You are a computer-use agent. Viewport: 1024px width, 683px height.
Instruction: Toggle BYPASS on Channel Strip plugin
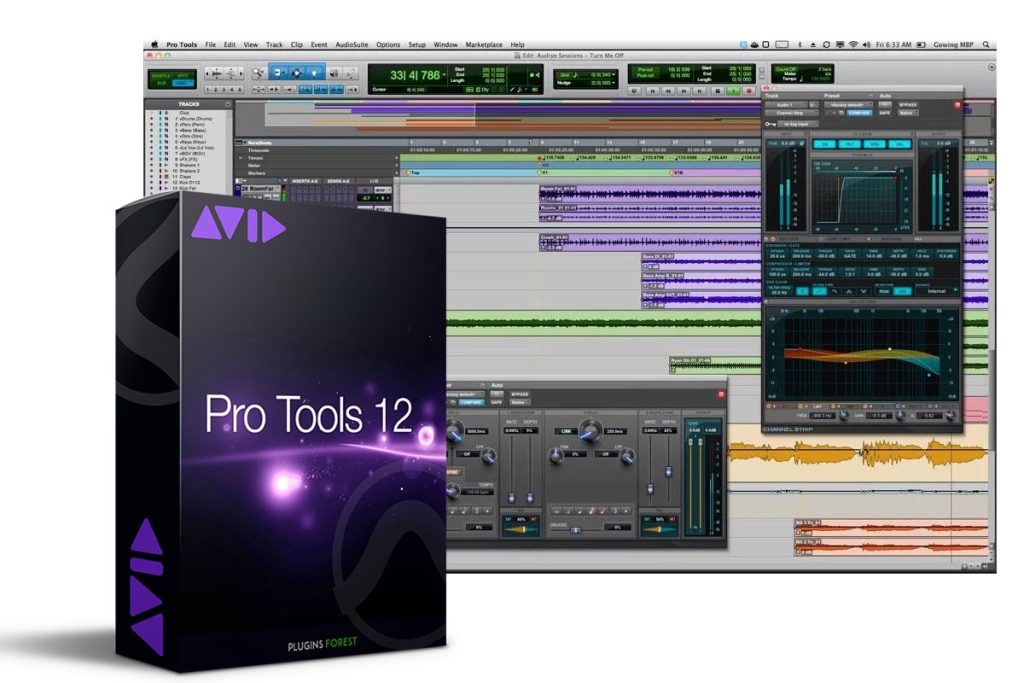pyautogui.click(x=909, y=105)
